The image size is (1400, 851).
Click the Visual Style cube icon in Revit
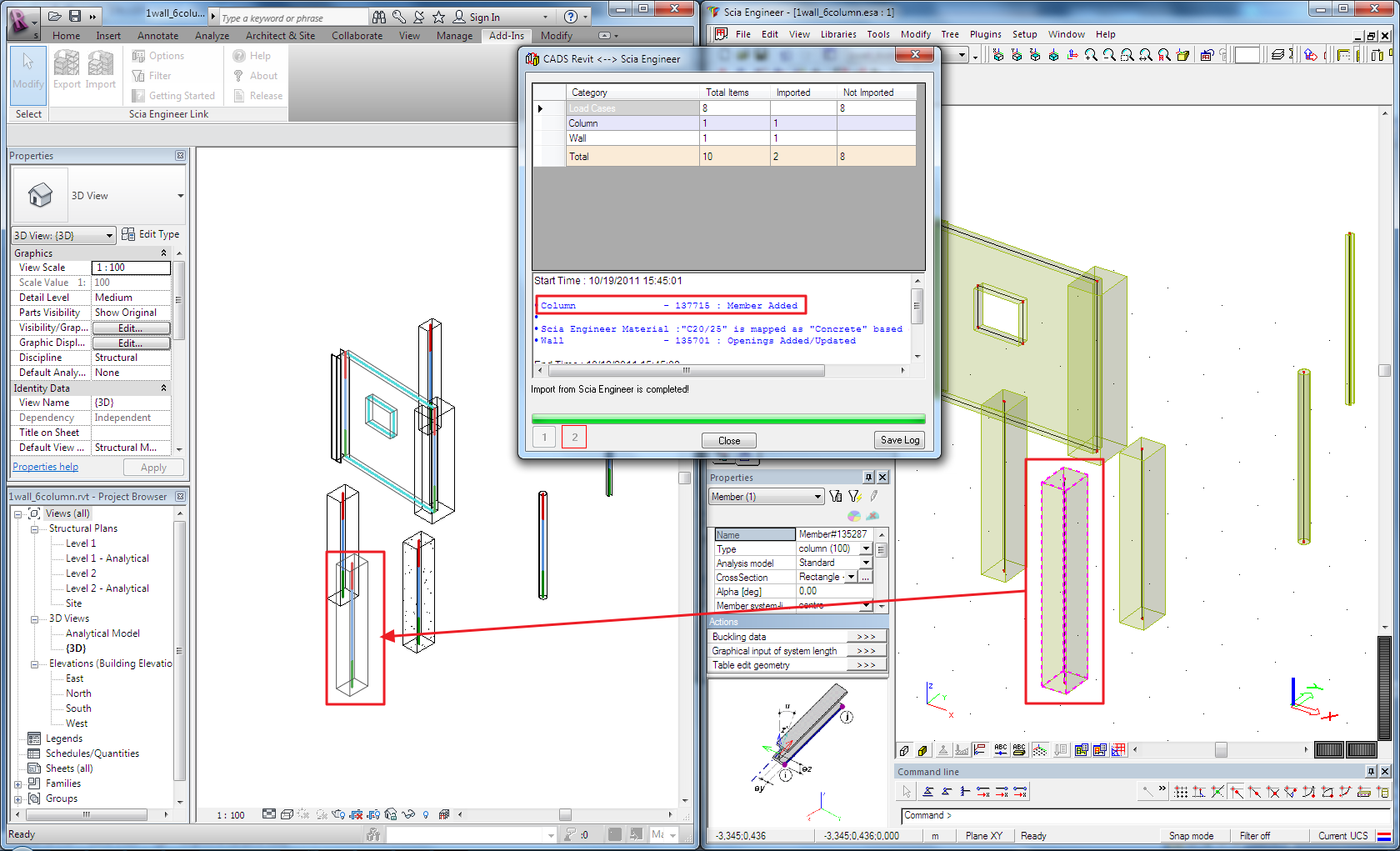287,814
